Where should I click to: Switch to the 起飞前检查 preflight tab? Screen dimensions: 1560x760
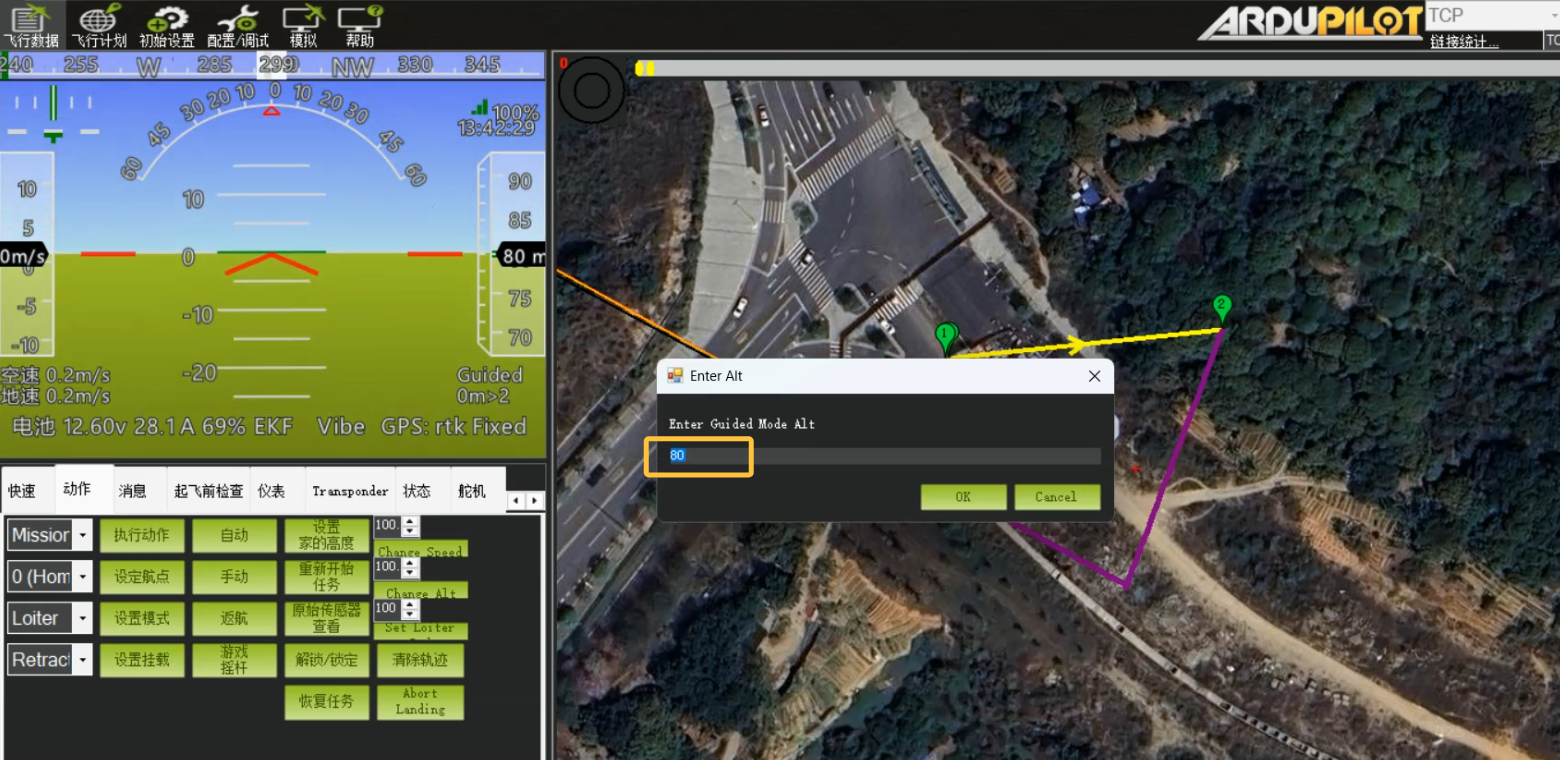(208, 490)
